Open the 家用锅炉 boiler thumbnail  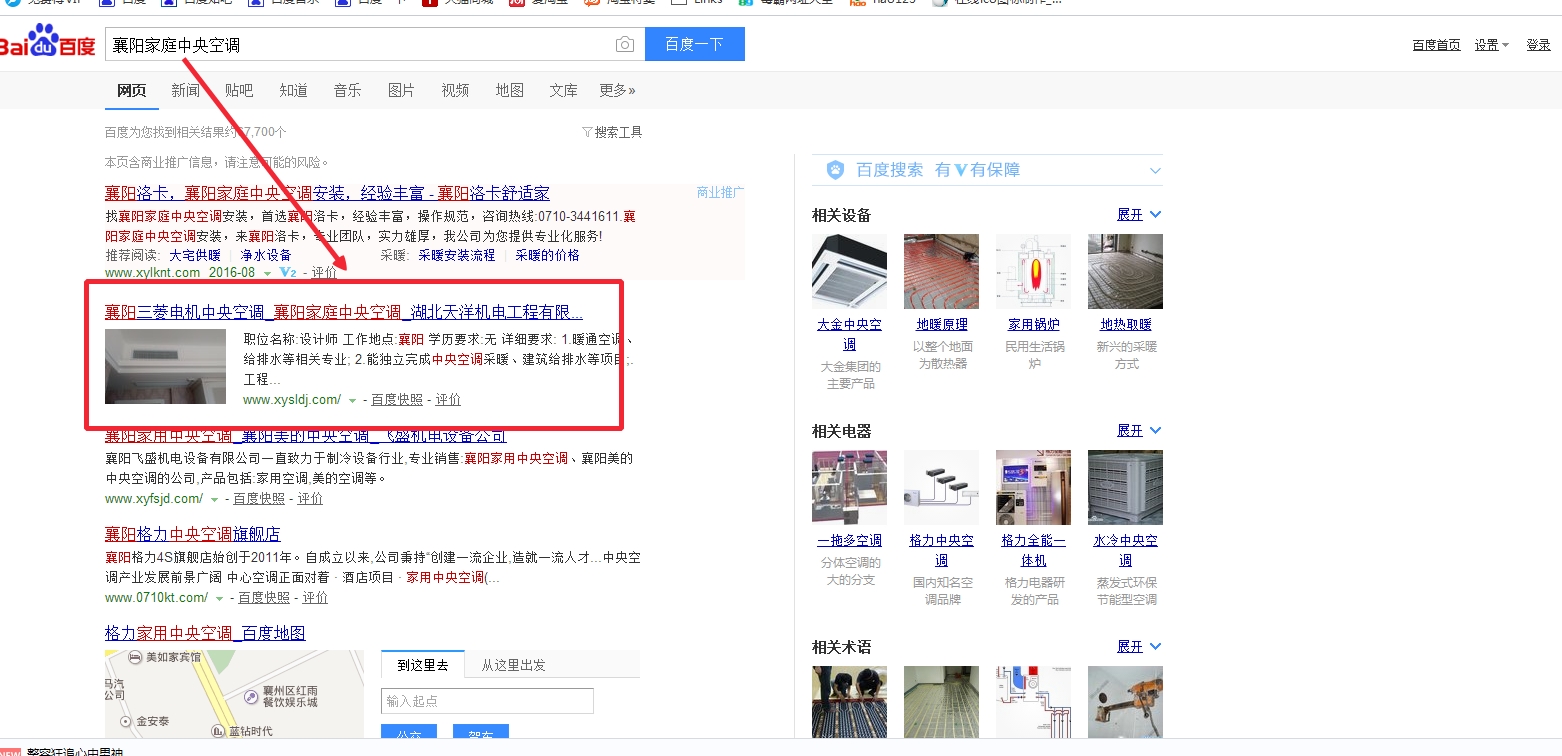point(1033,271)
